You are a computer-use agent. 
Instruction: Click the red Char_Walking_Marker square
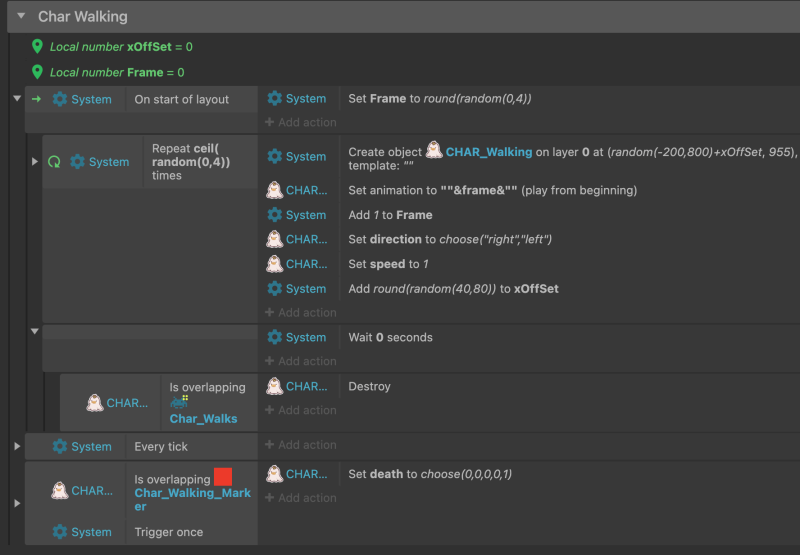[x=223, y=477]
